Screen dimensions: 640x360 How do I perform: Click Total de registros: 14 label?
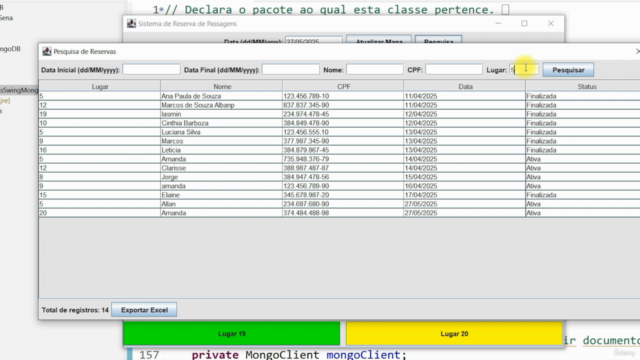coord(75,310)
